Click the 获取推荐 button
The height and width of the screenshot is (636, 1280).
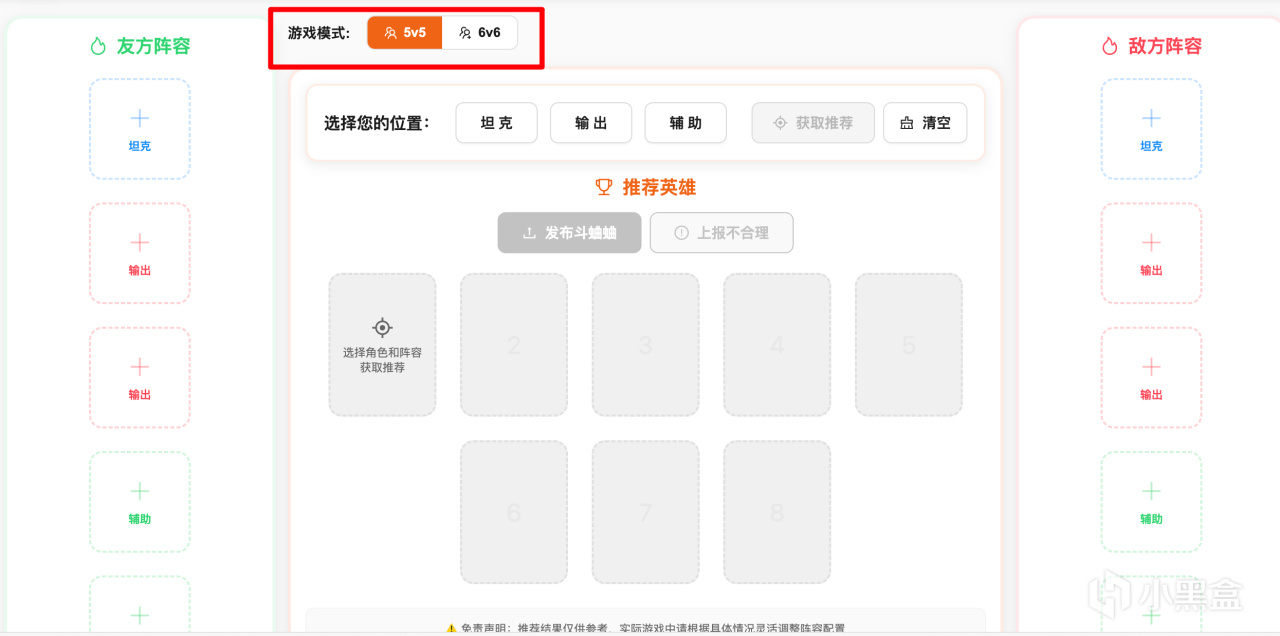coord(814,123)
